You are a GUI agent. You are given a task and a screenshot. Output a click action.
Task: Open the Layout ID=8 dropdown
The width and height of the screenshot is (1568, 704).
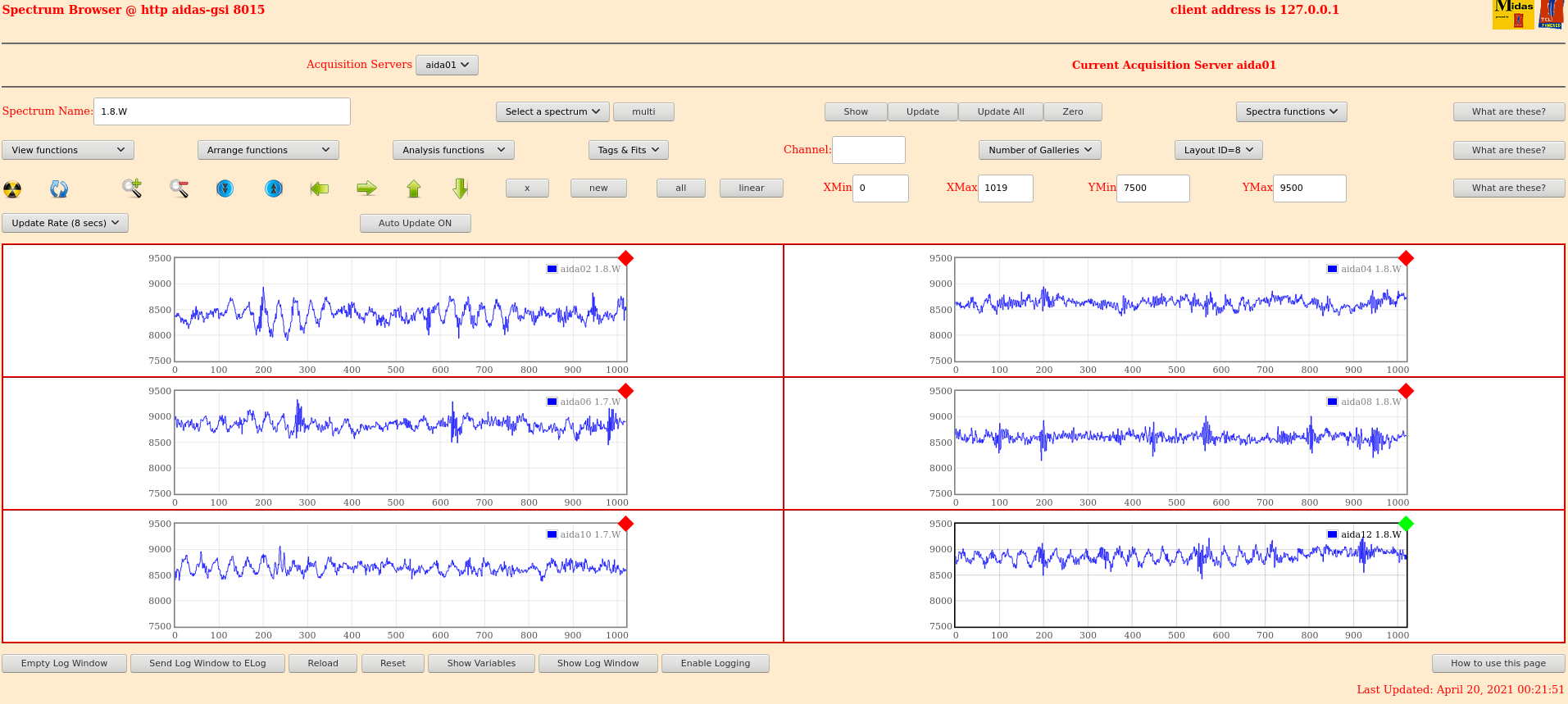click(x=1219, y=150)
